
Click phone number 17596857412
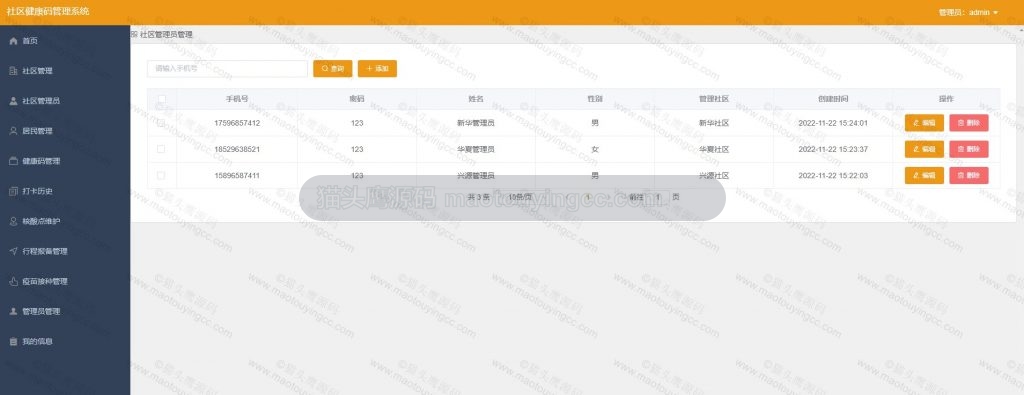tap(237, 123)
